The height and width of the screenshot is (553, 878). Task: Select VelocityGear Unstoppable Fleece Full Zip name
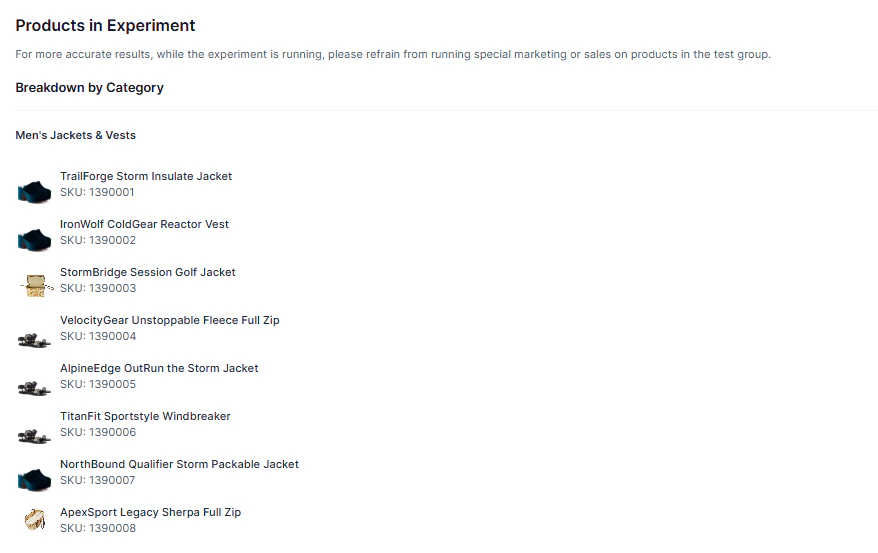point(170,320)
